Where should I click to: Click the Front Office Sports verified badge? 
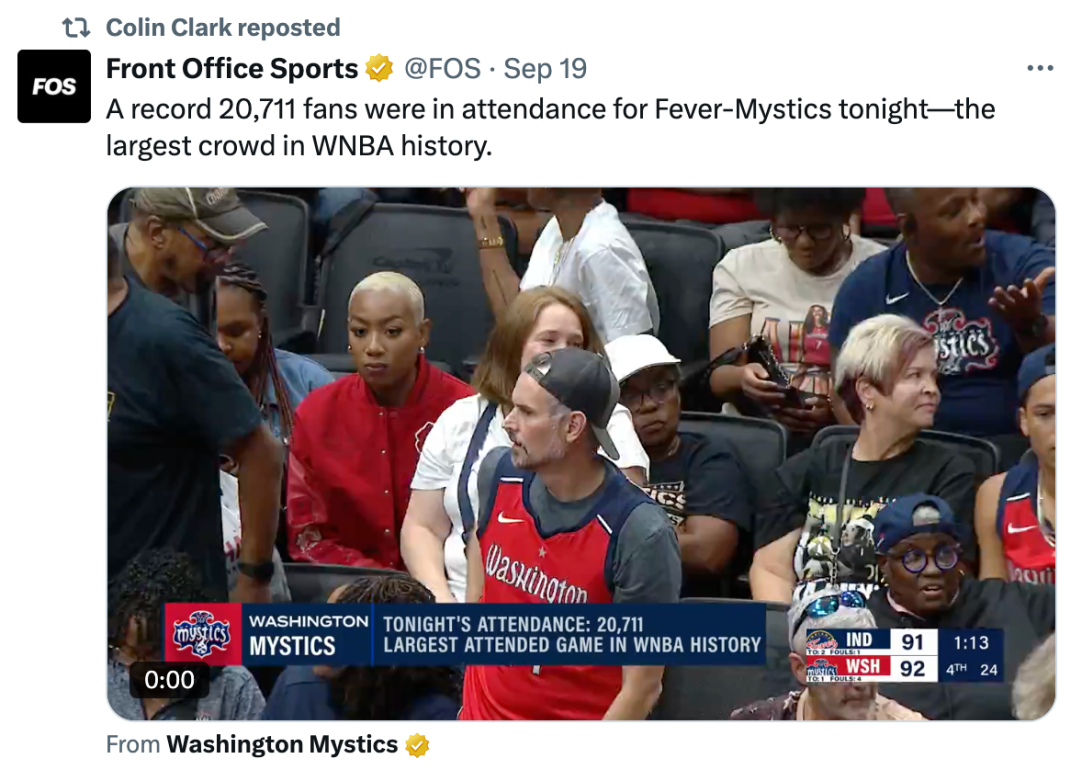379,68
